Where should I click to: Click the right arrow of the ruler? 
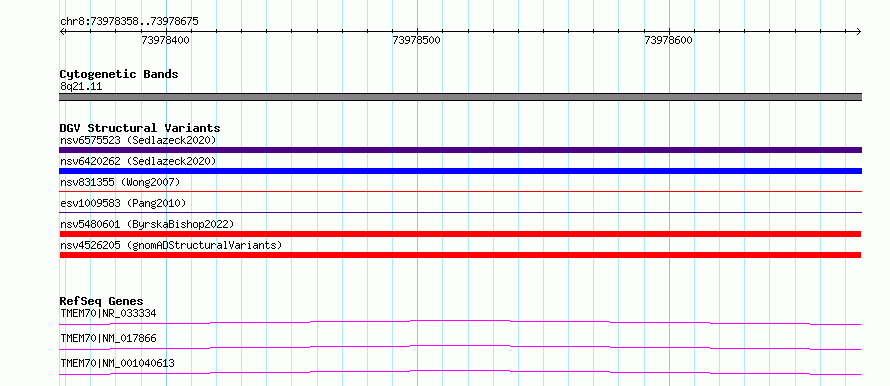click(858, 31)
